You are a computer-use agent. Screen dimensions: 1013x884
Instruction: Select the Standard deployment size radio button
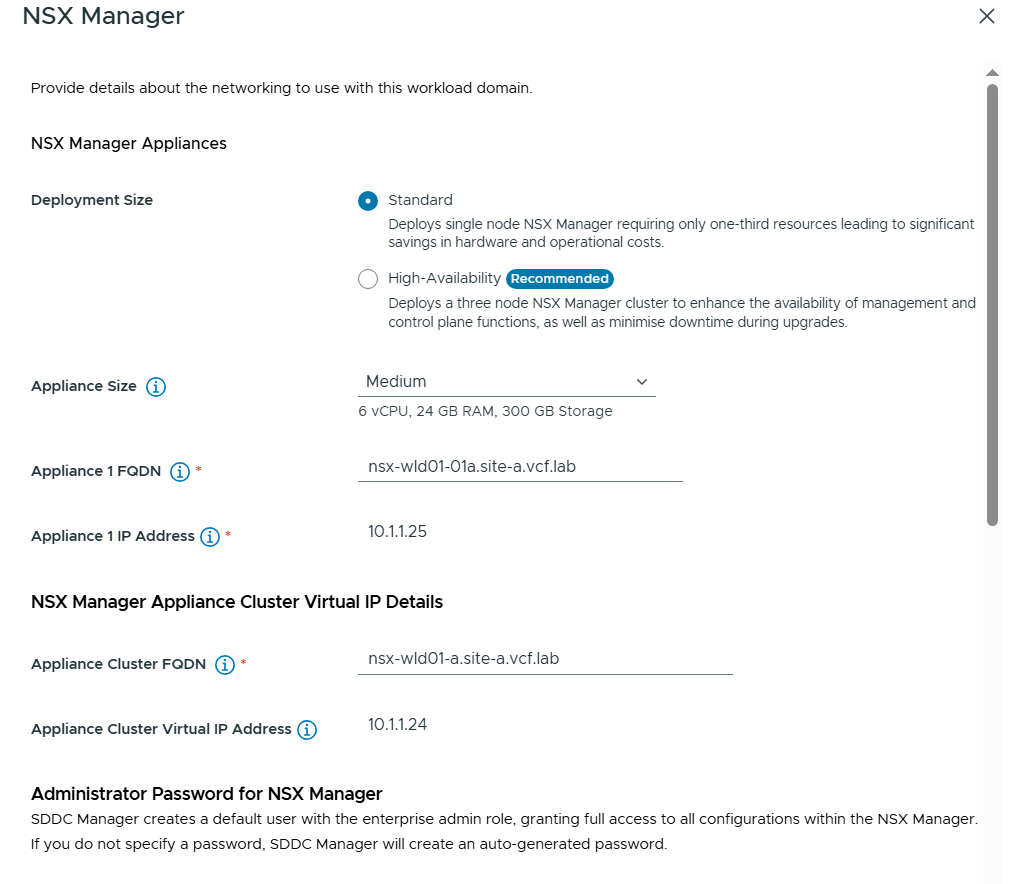tap(368, 201)
